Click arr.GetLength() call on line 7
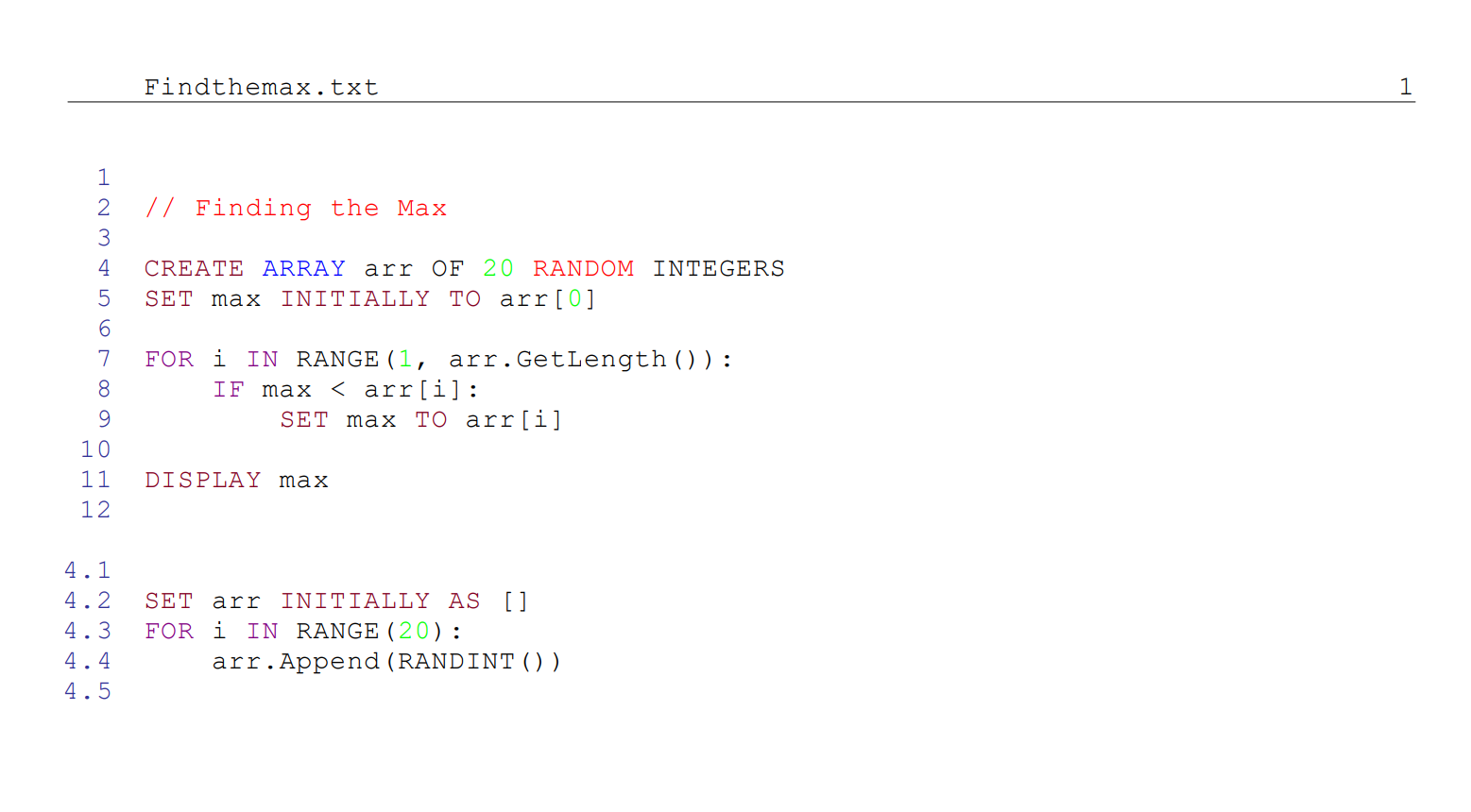The height and width of the screenshot is (812, 1471). (573, 360)
